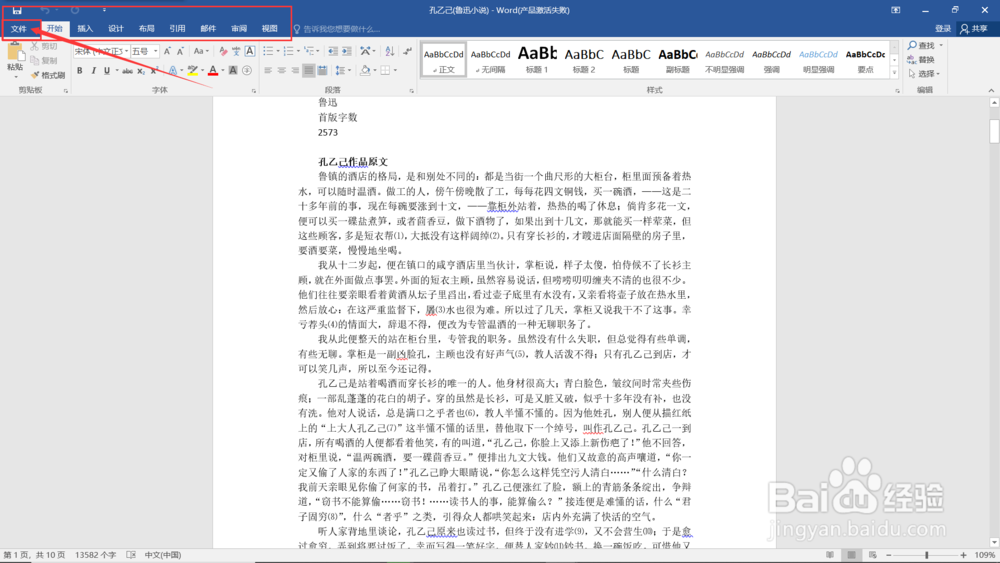
Task: Apply character shading icon
Action: point(233,70)
